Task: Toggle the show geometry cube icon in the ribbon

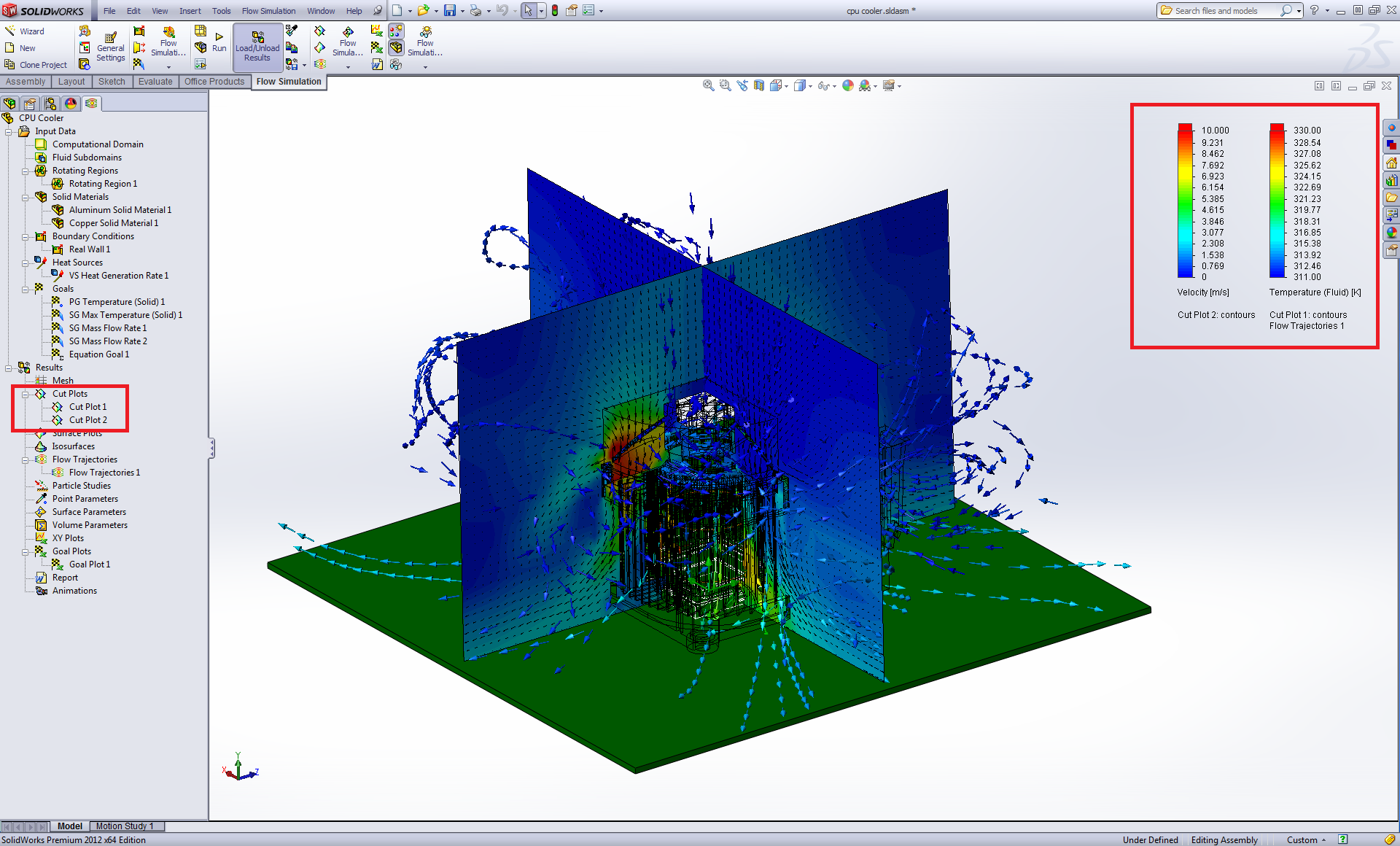Action: pos(396,47)
